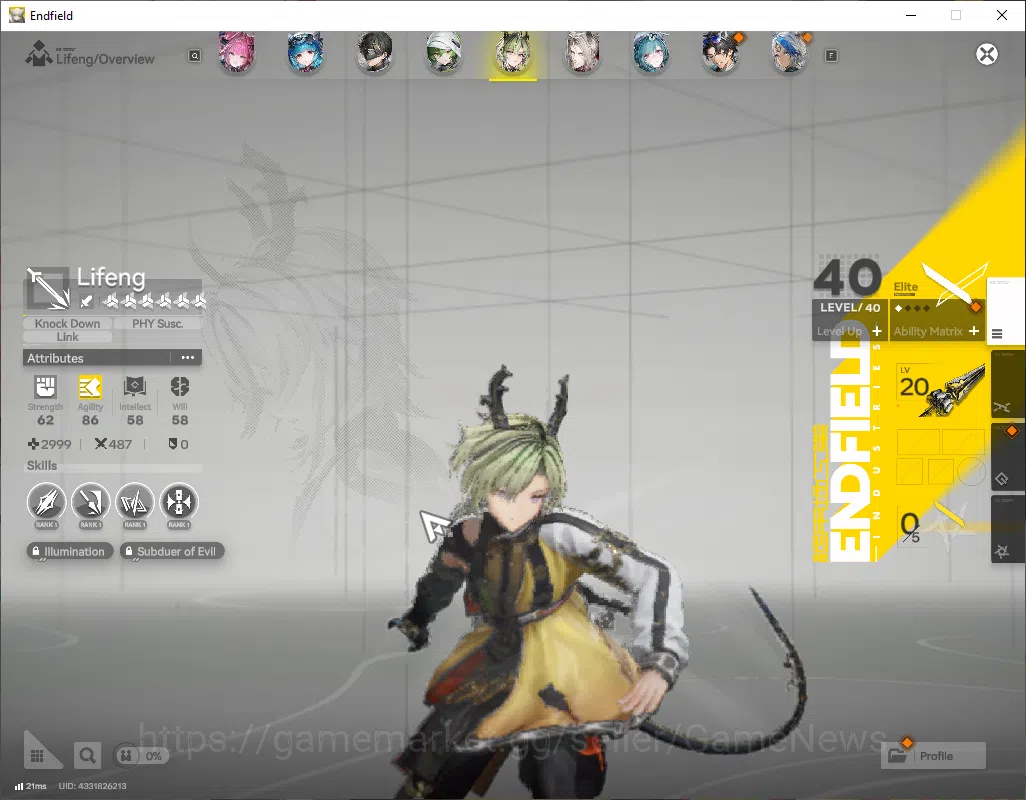Open the Profile button

[x=934, y=756]
